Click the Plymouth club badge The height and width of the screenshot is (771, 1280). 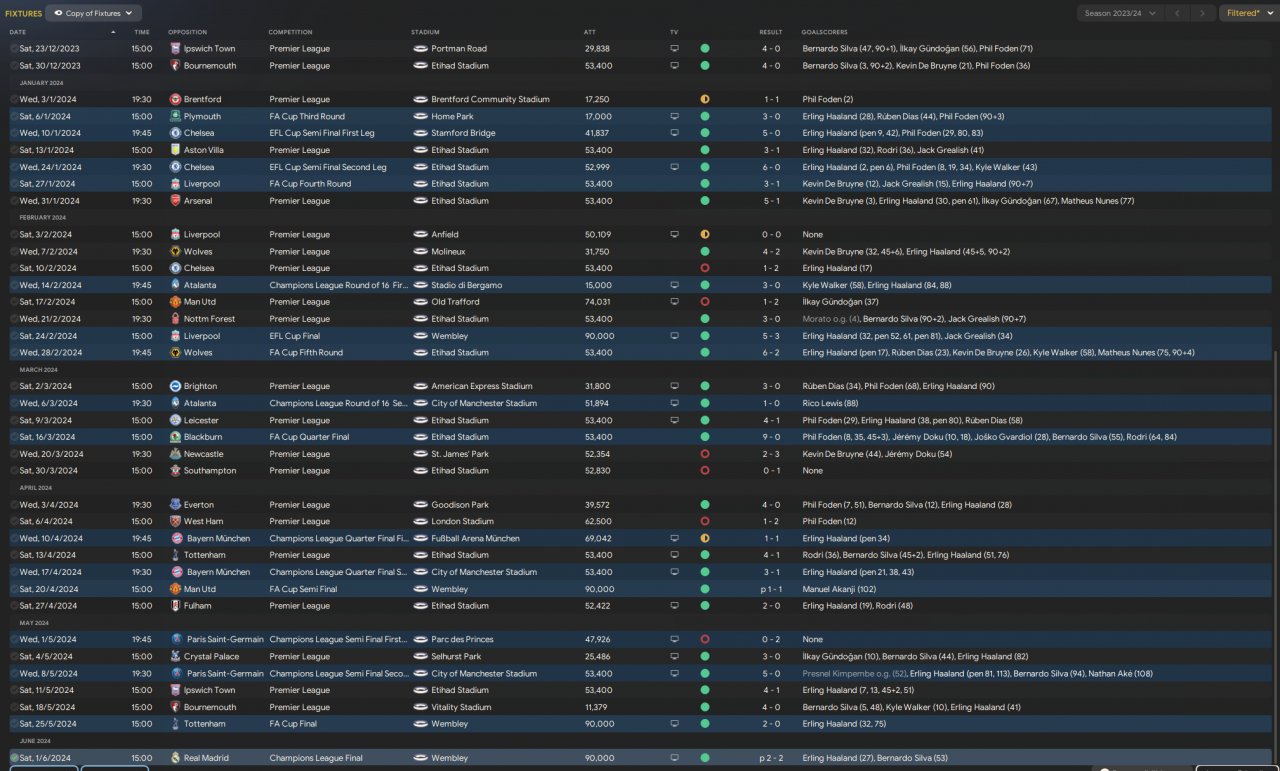point(175,116)
